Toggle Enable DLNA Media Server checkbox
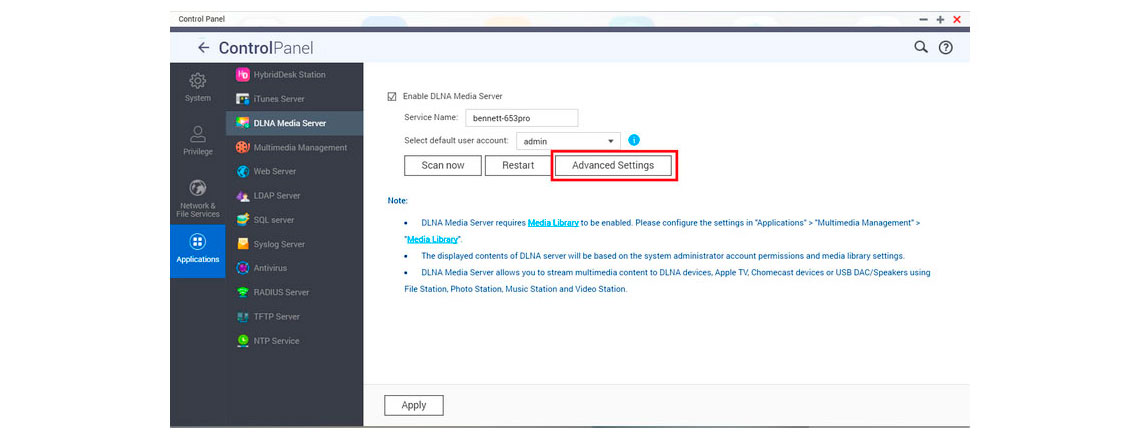Viewport: 1140px width, 439px height. click(392, 96)
